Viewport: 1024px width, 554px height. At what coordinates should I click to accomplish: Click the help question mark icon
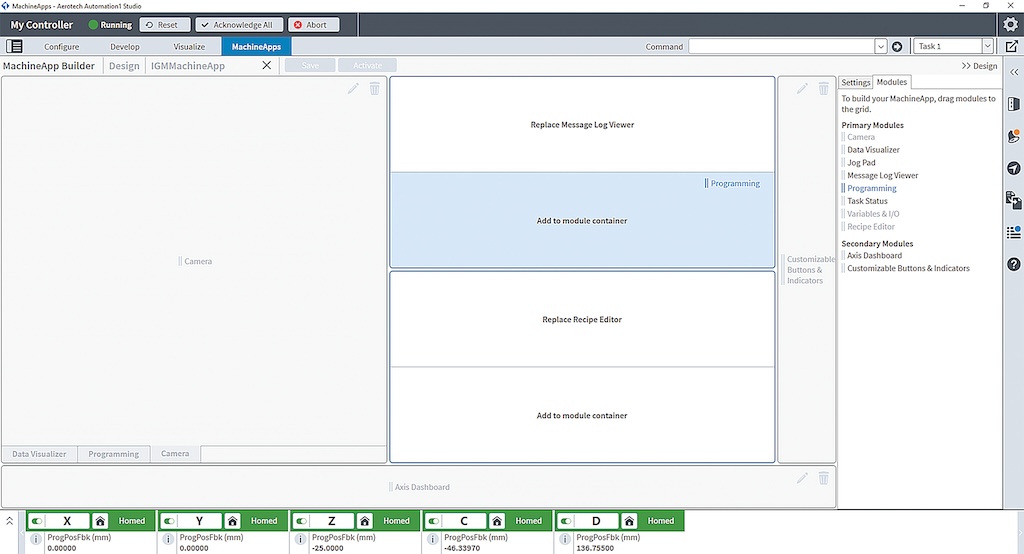point(1013,264)
